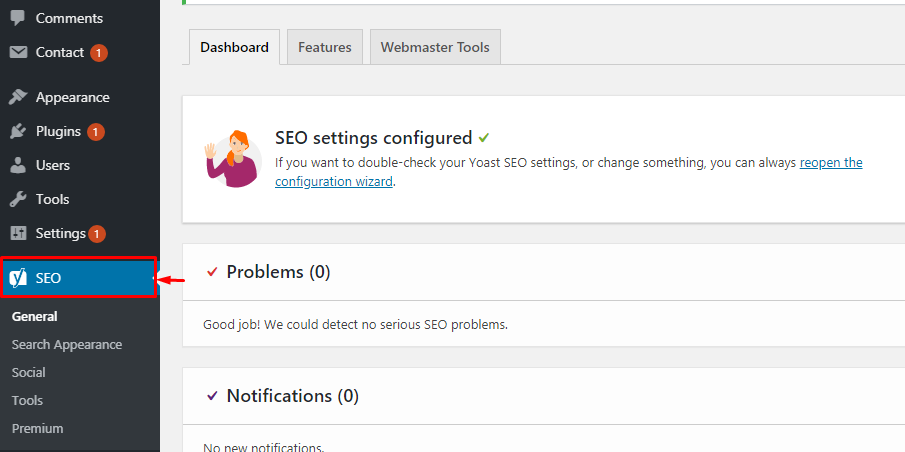Click the Contact envelope icon
Screen dimensions: 905x452
pyautogui.click(x=18, y=52)
